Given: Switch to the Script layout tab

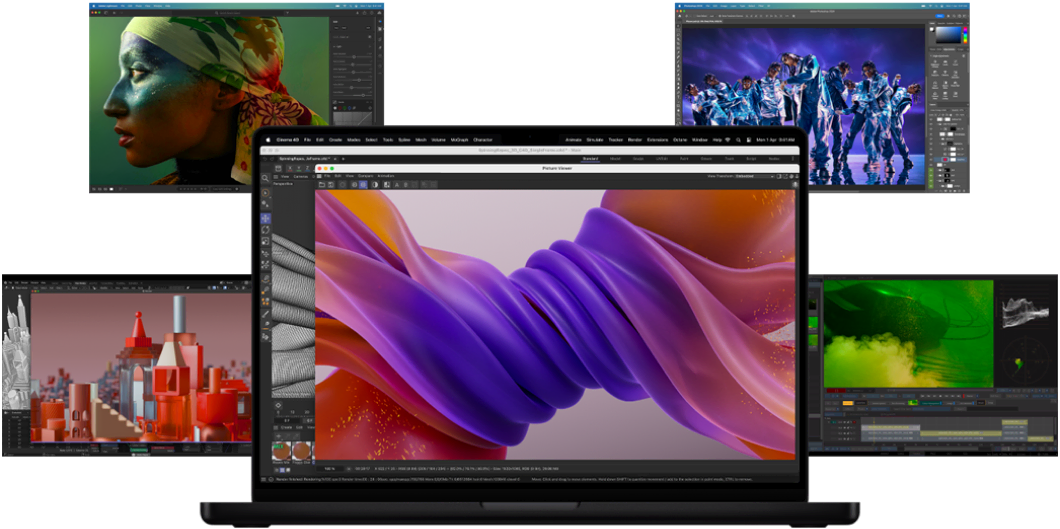Looking at the screenshot, I should coord(751,159).
